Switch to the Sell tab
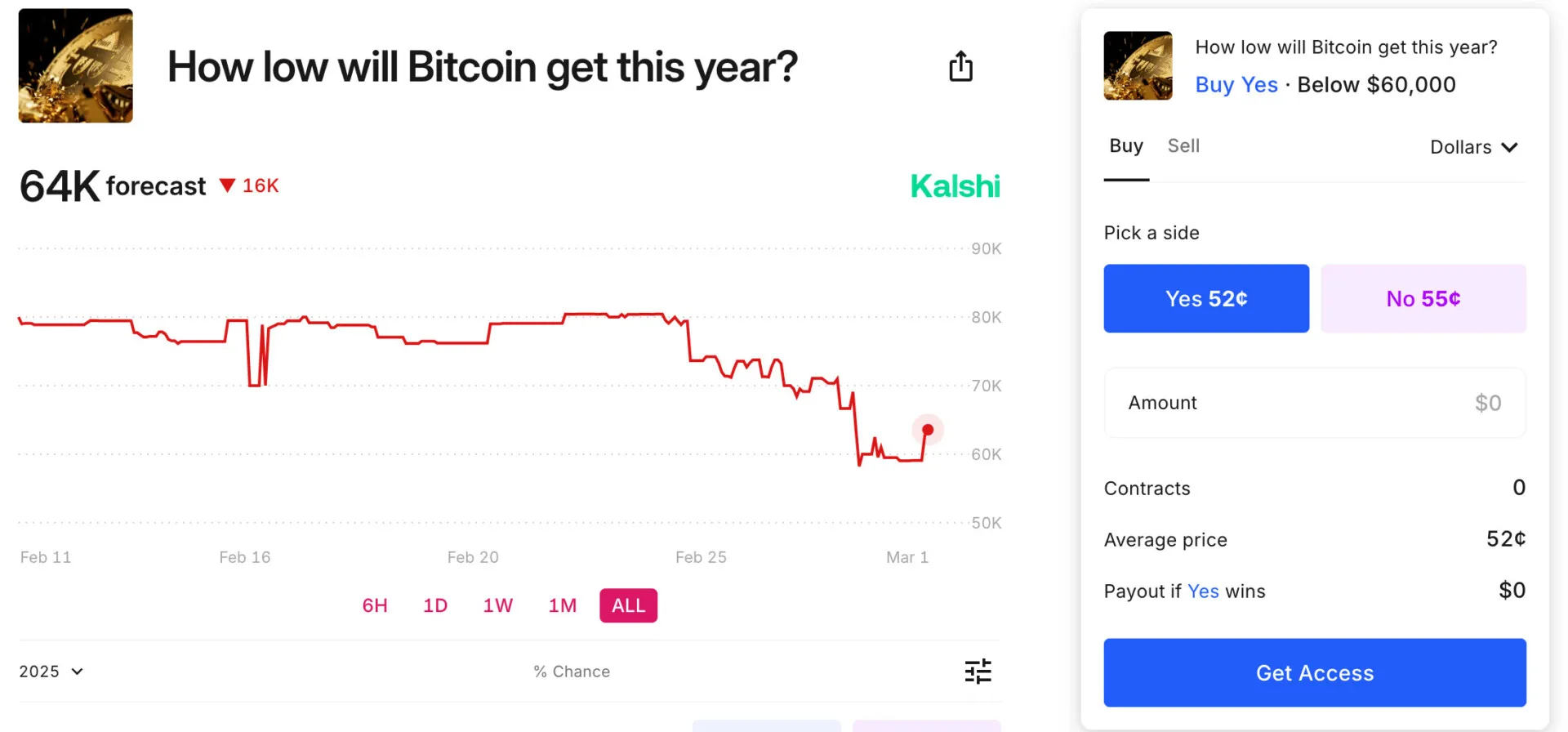1568x732 pixels. tap(1183, 146)
